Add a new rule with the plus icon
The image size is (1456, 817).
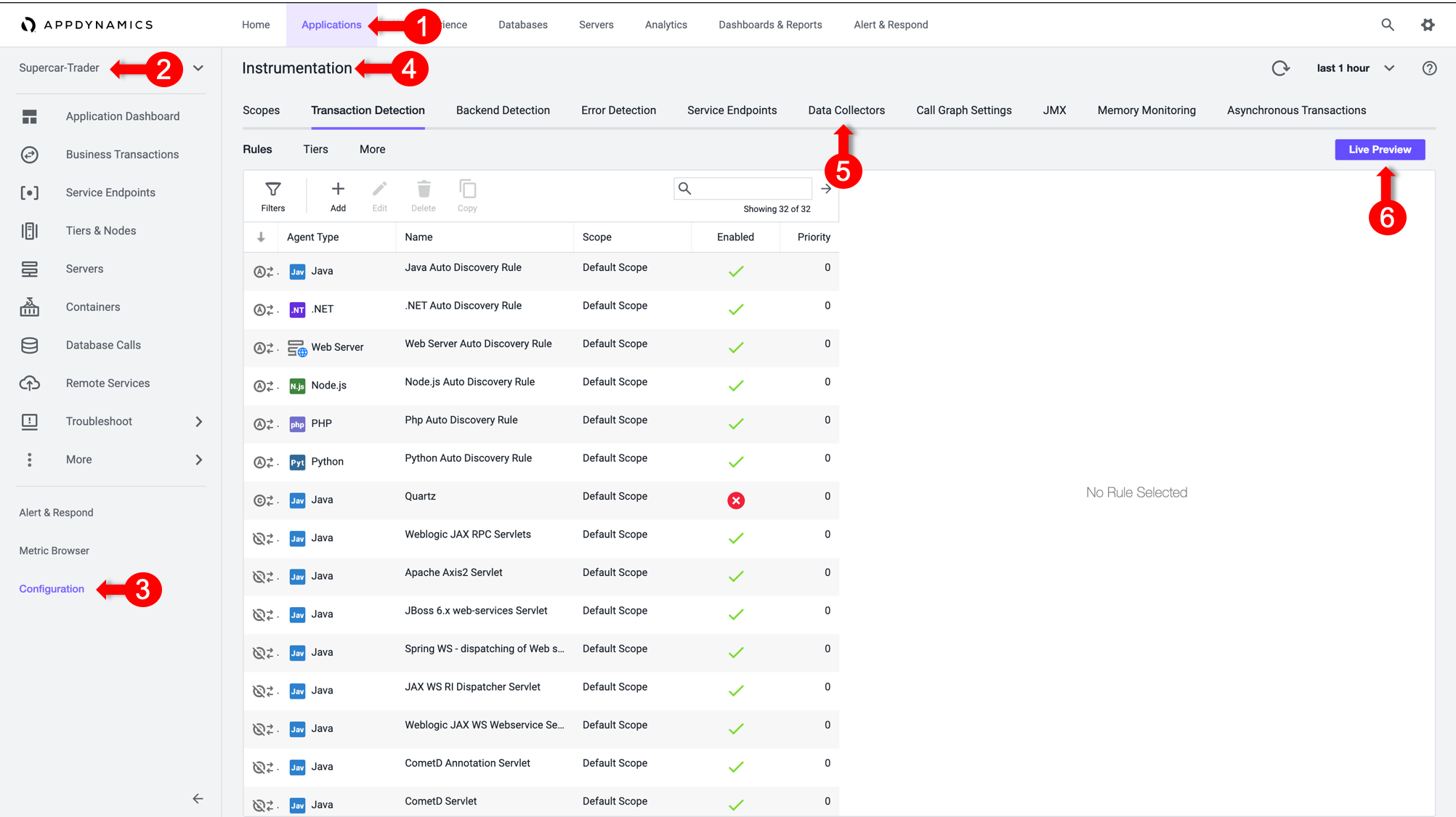click(x=338, y=197)
